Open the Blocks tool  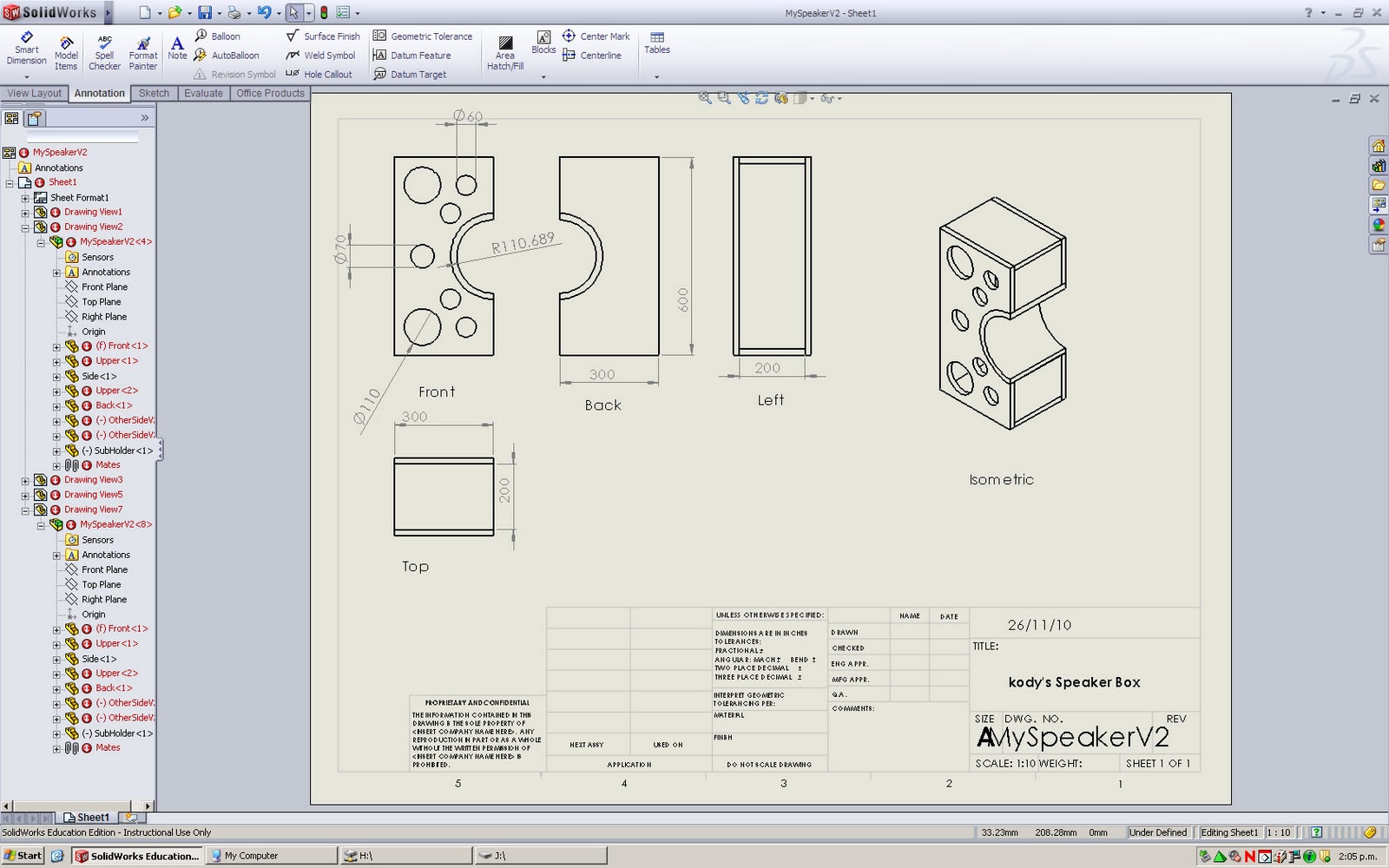(543, 43)
